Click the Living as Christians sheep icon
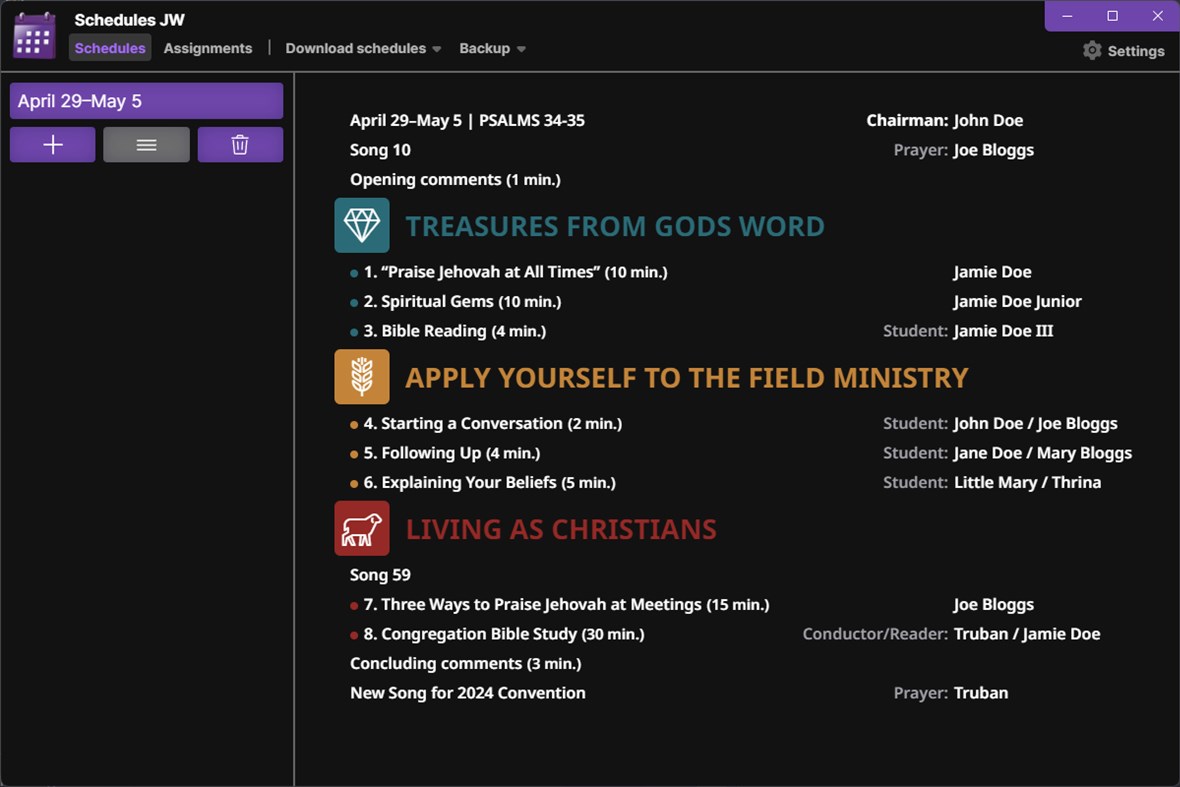 coord(362,528)
